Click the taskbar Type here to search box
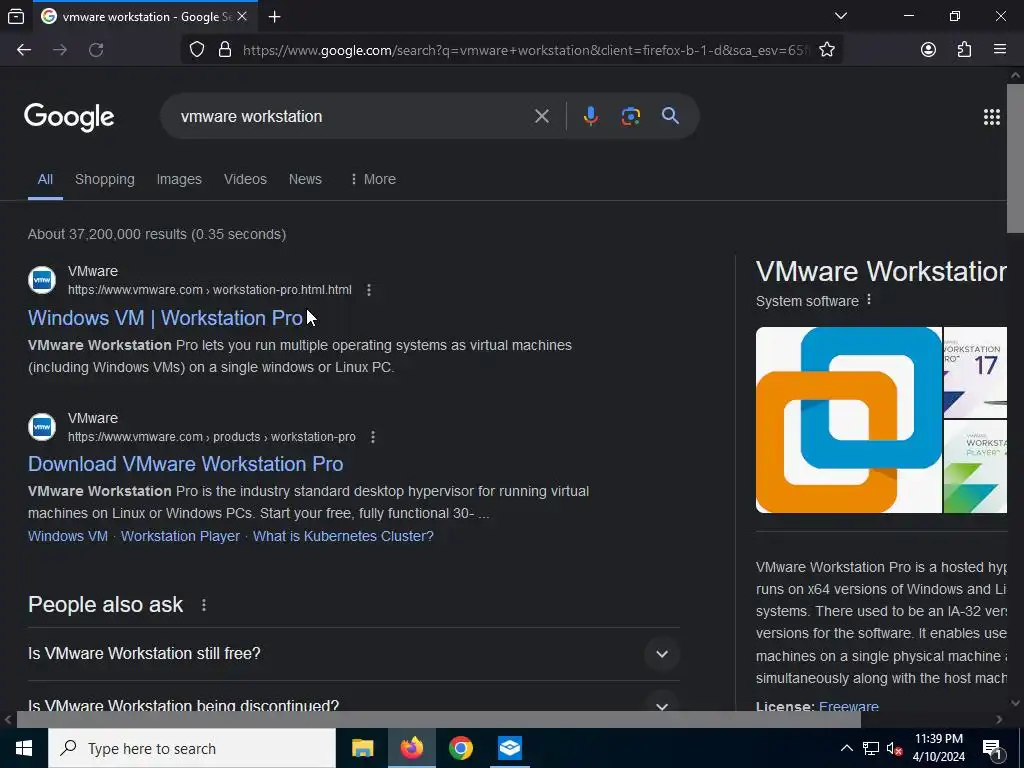The image size is (1024, 768). 192,748
